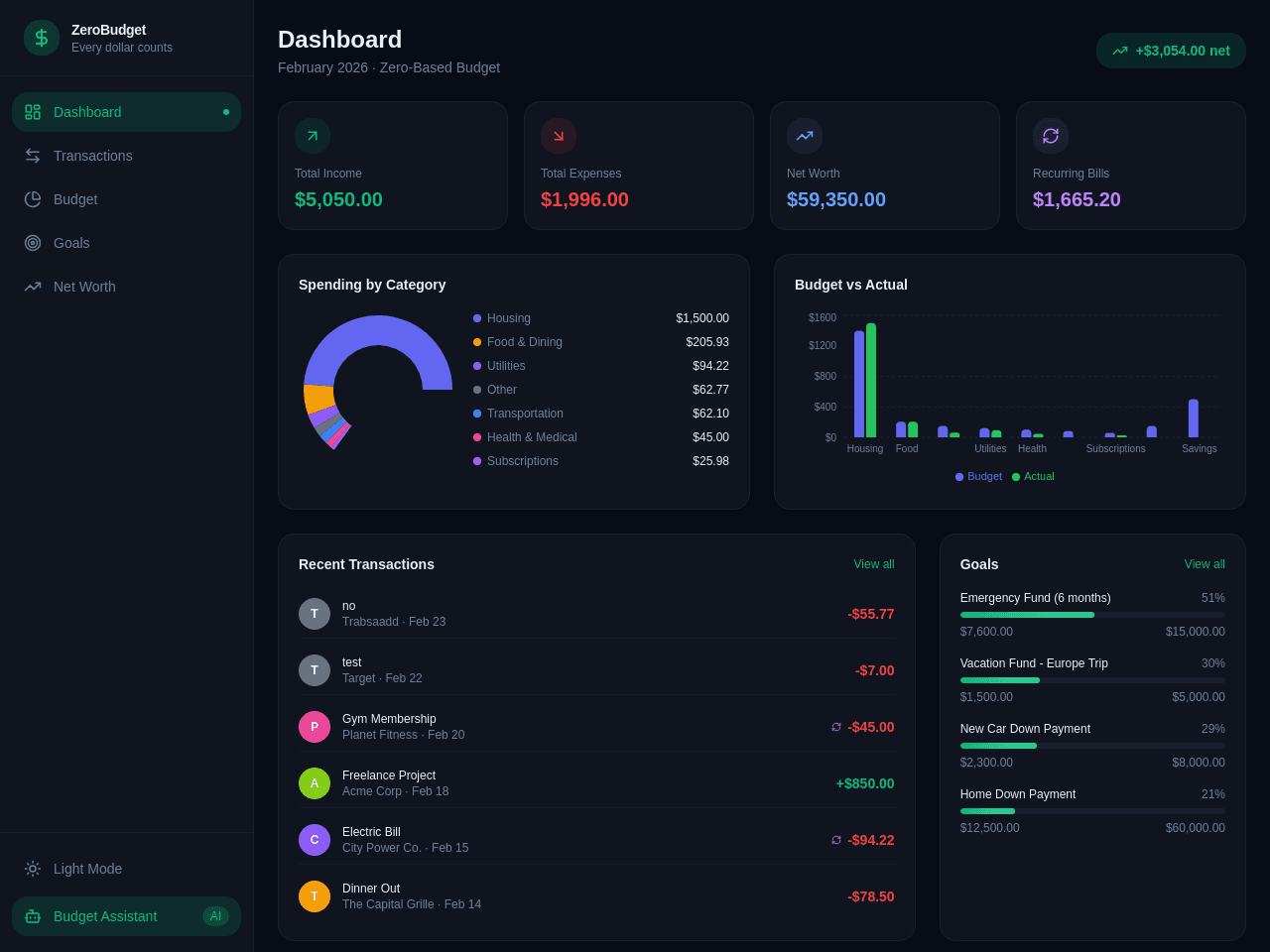Screen dimensions: 1270x952
Task: Click the Electric Bill transaction name
Action: tap(371, 832)
